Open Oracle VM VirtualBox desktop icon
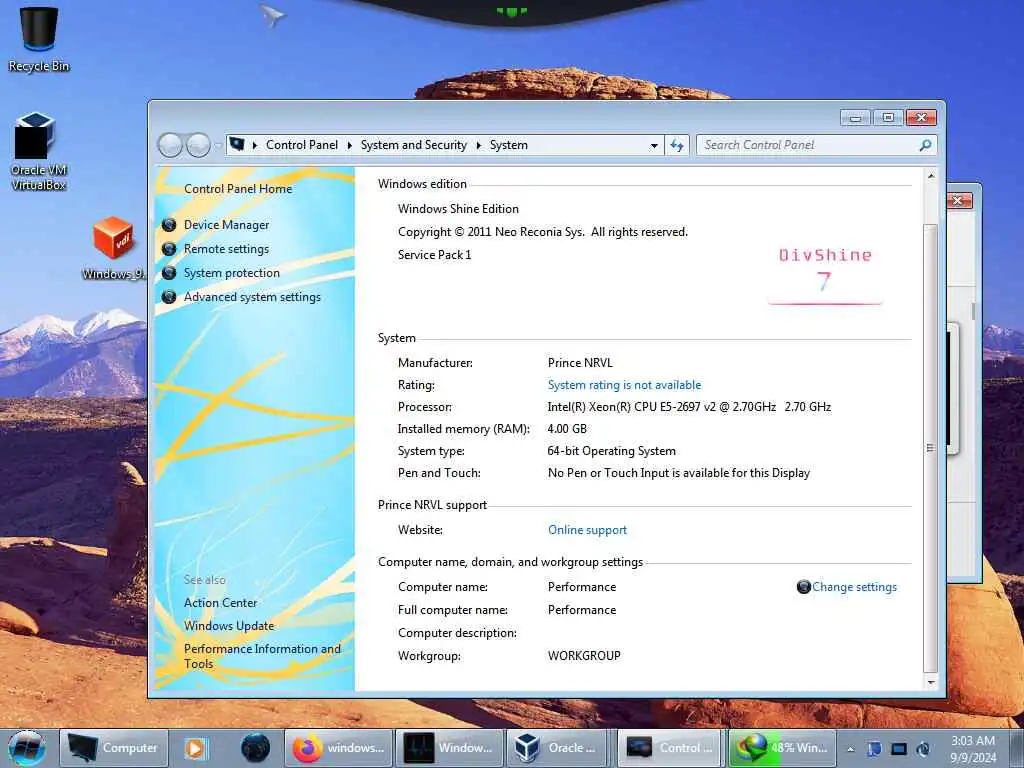The image size is (1024, 768). coord(39,152)
